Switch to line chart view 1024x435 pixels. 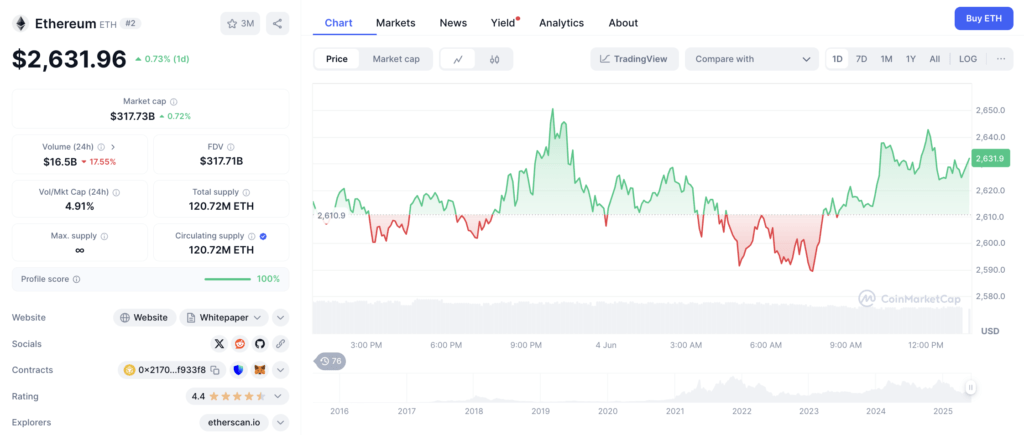click(x=458, y=59)
